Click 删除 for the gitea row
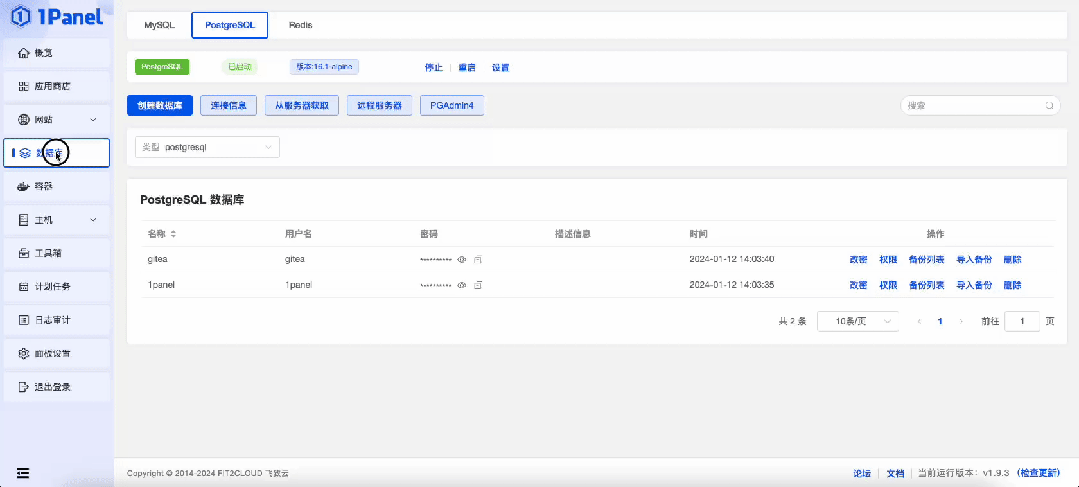Viewport: 1079px width, 487px height. [1012, 260]
